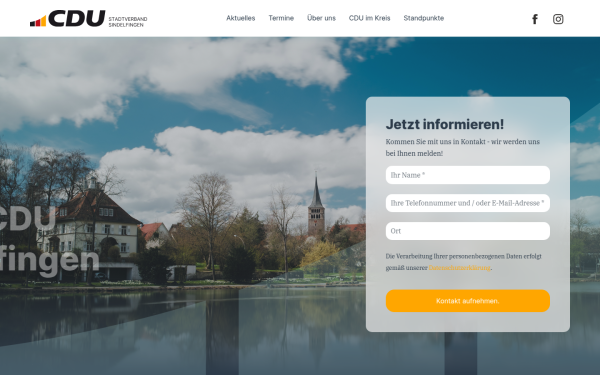Click text "Kommen Sie mit uns in Kontakt"
600x375 pixels.
click(x=436, y=142)
